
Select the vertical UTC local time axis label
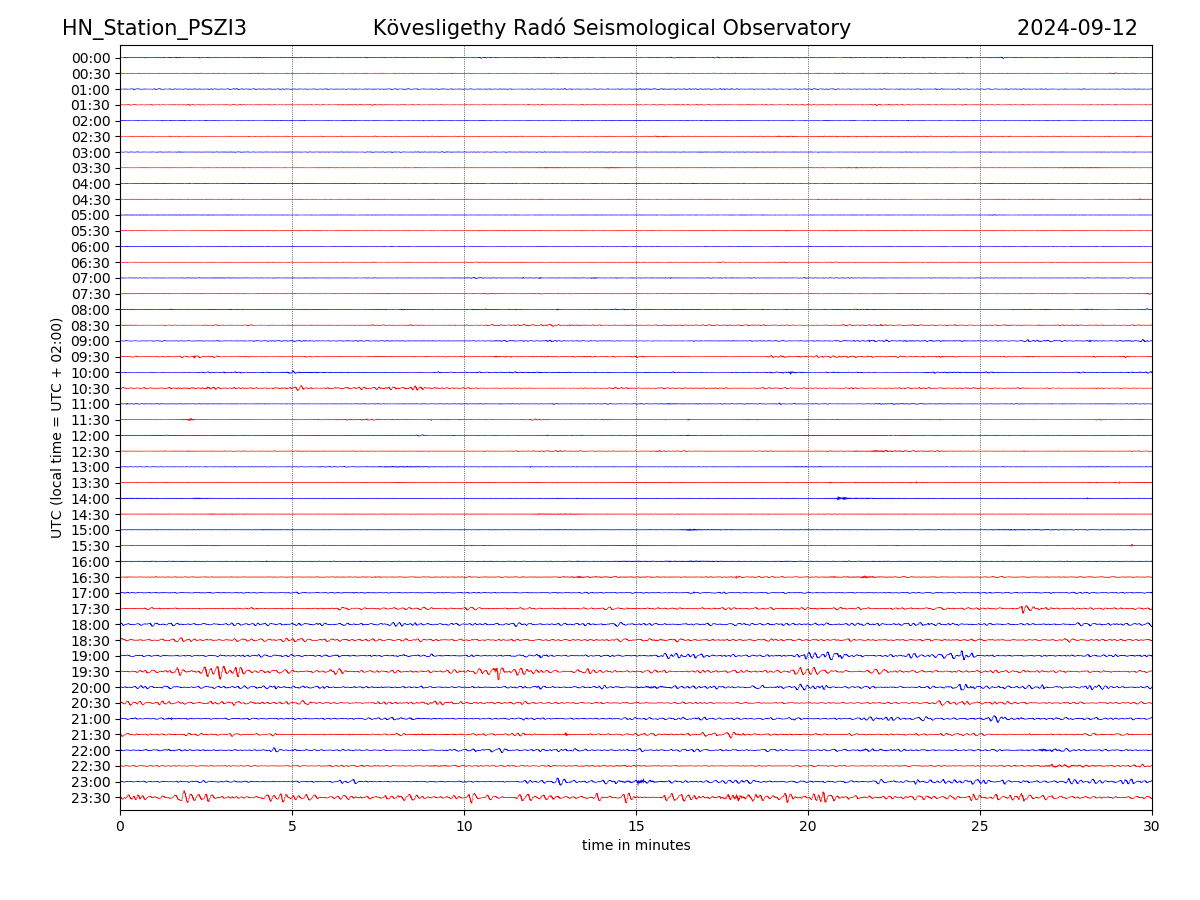(57, 427)
